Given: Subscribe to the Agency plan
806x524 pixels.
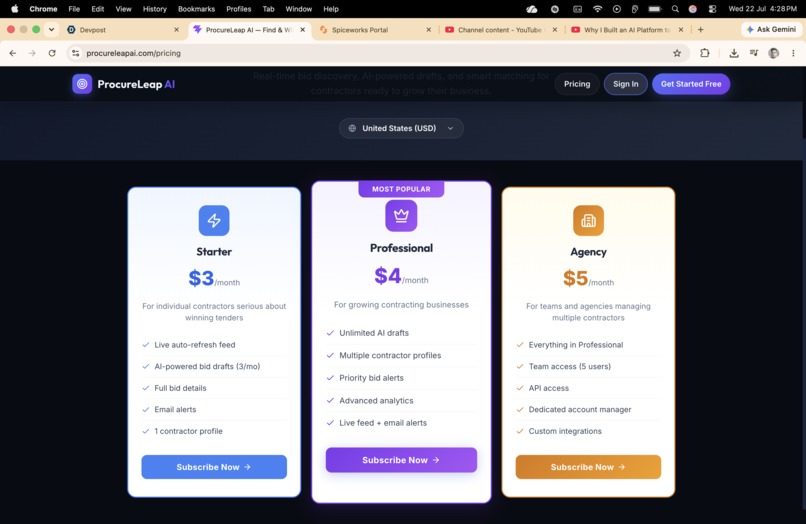Looking at the screenshot, I should coord(588,467).
